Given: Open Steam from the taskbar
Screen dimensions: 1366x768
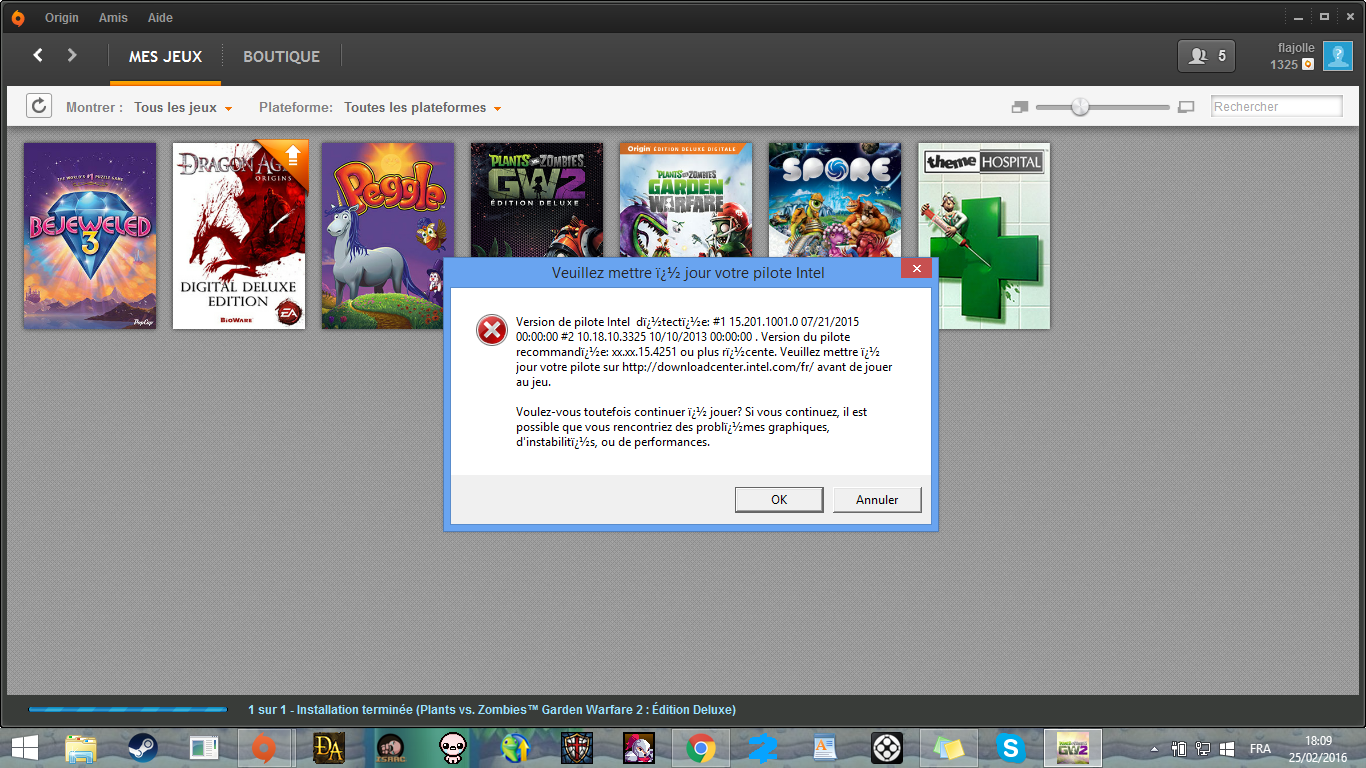Looking at the screenshot, I should click(142, 748).
